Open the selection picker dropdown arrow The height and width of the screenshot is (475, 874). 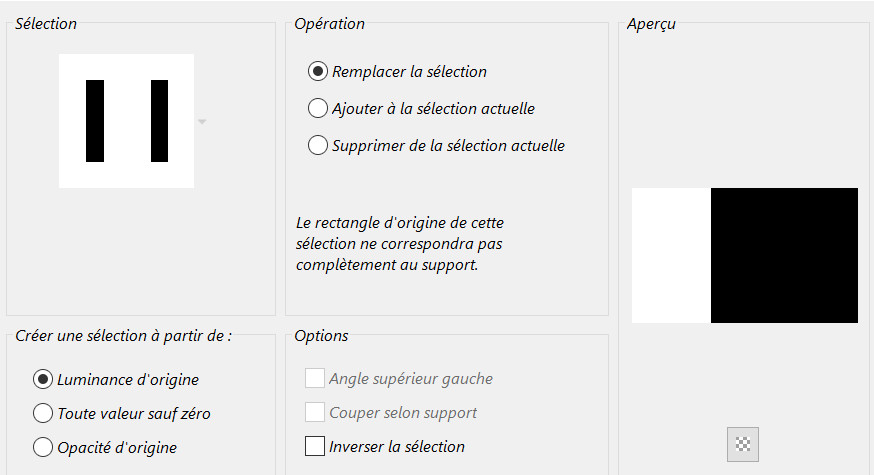202,121
